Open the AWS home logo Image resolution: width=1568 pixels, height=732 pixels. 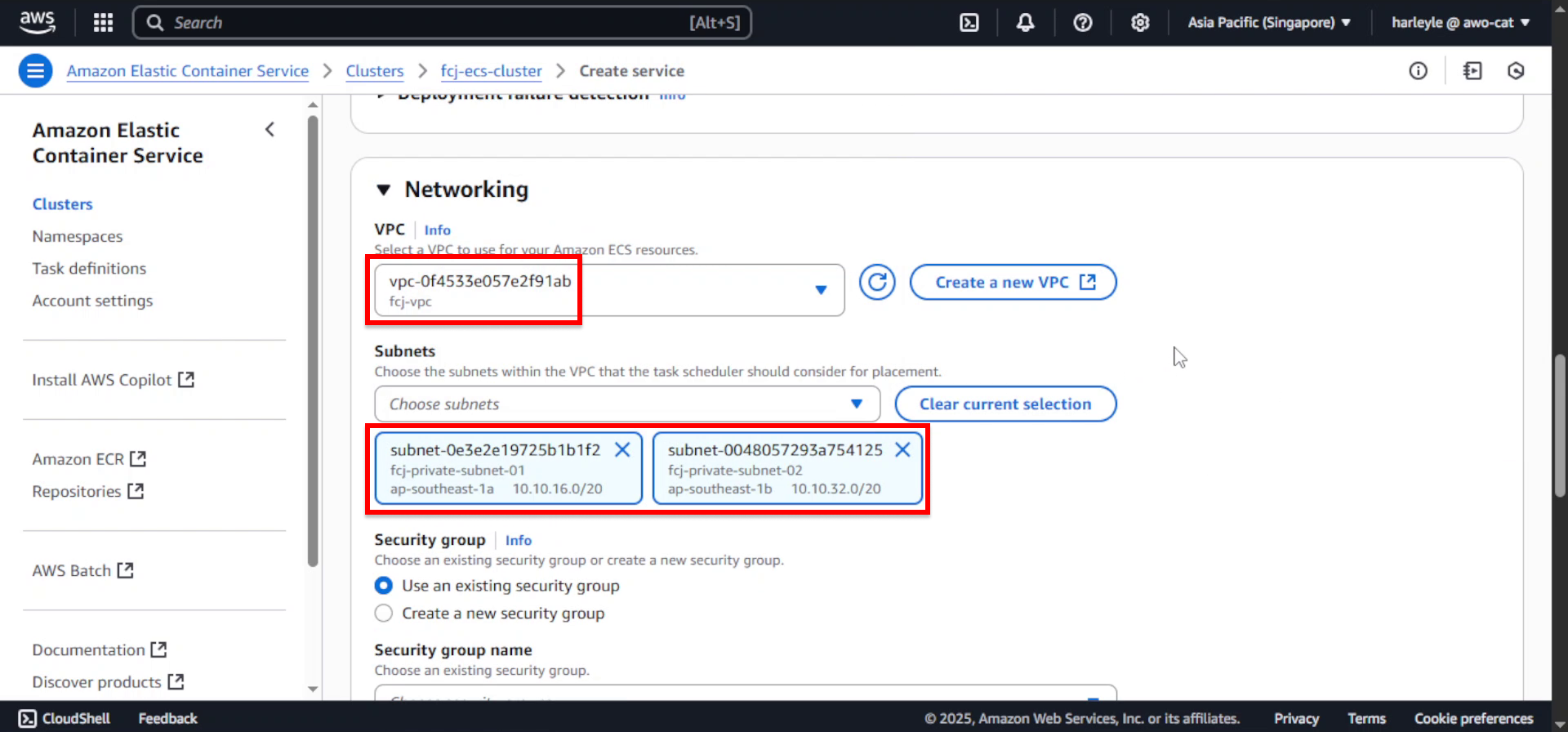[38, 22]
